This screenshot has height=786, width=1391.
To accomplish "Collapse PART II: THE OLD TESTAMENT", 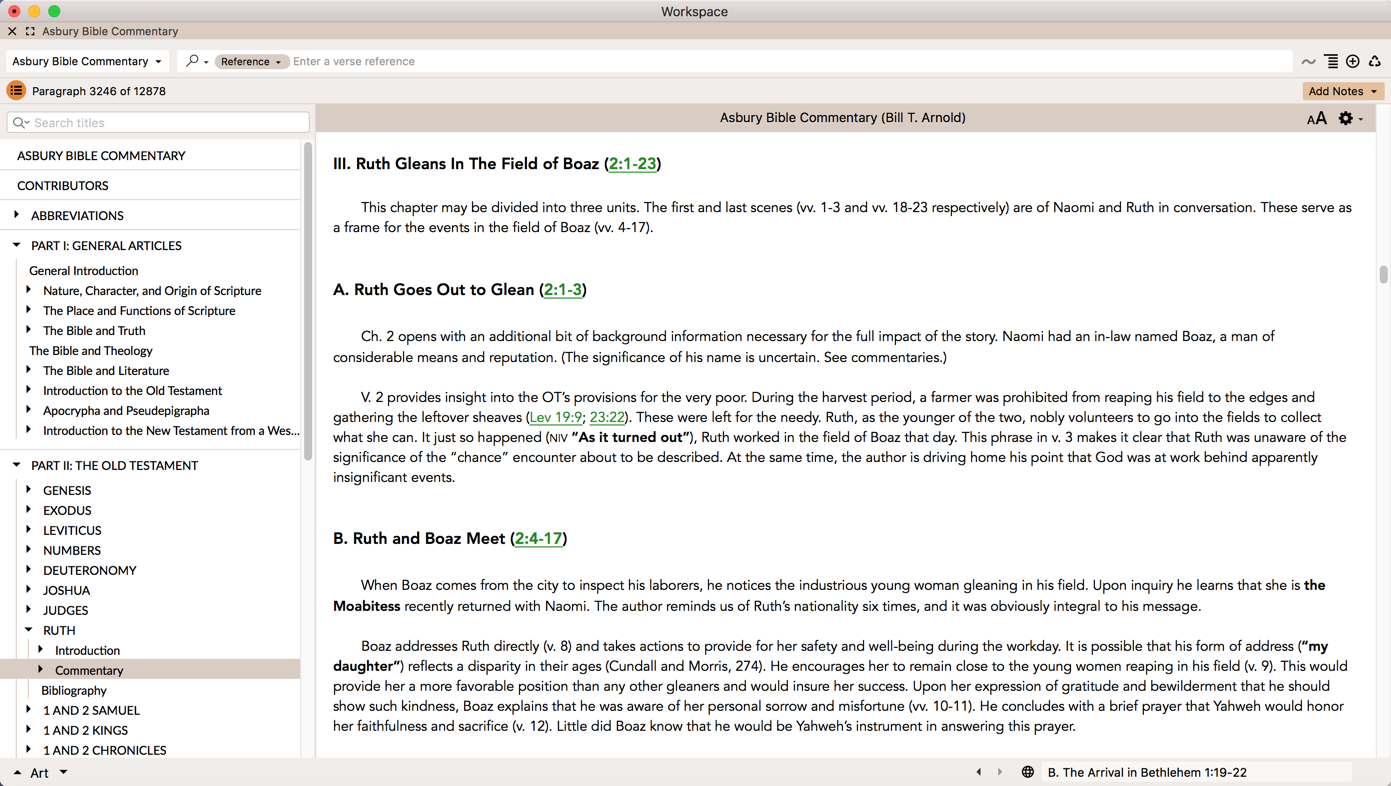I will click(x=17, y=465).
